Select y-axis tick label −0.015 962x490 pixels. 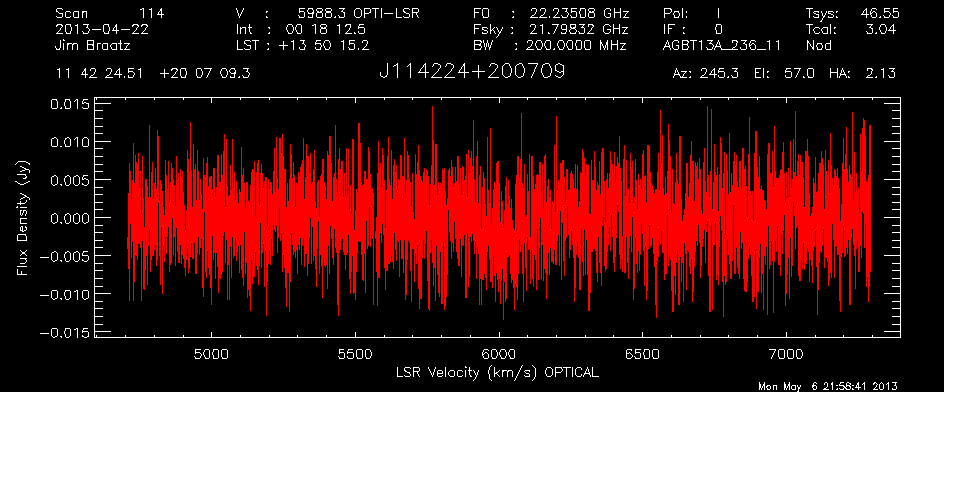(64, 333)
